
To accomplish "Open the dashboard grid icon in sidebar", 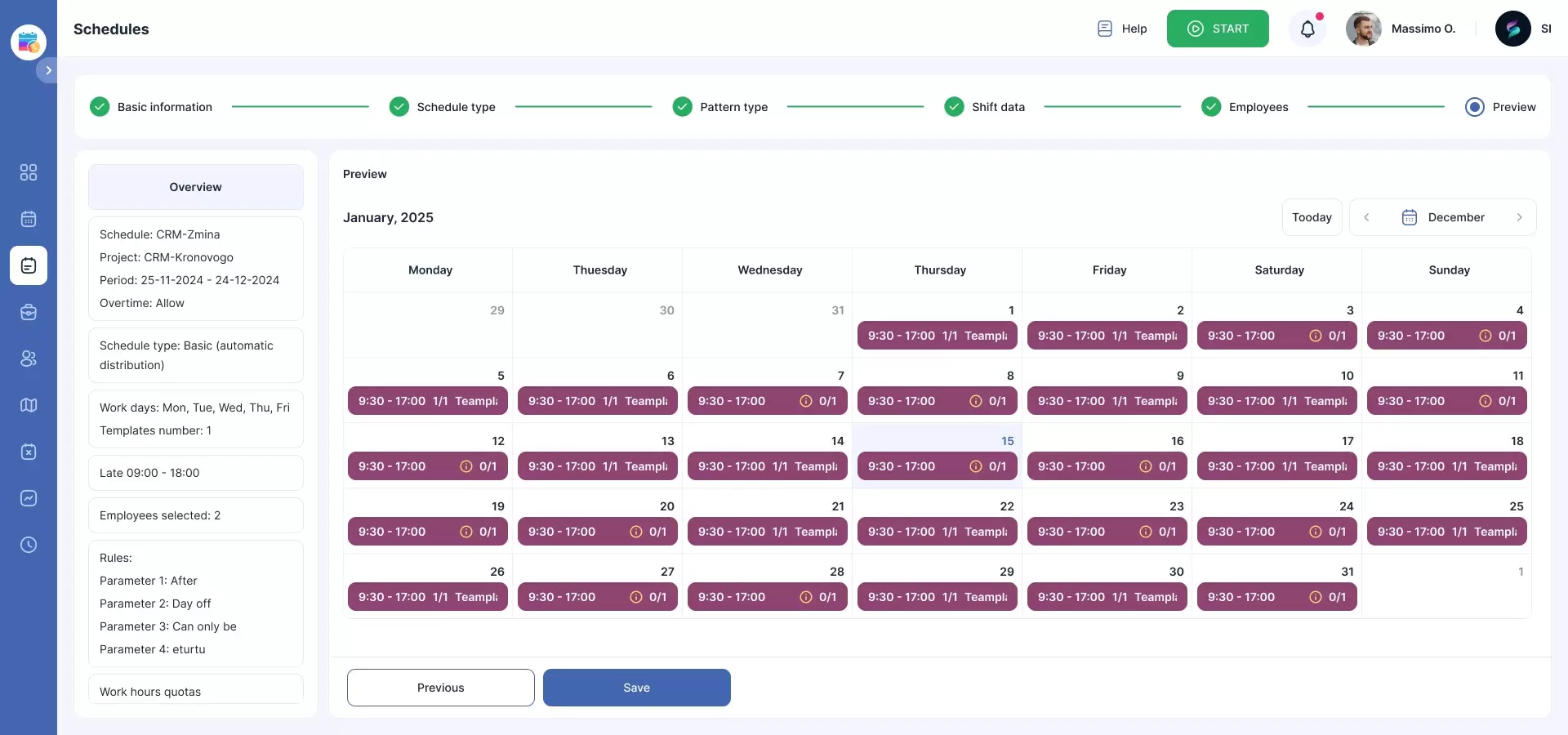I will point(29,172).
